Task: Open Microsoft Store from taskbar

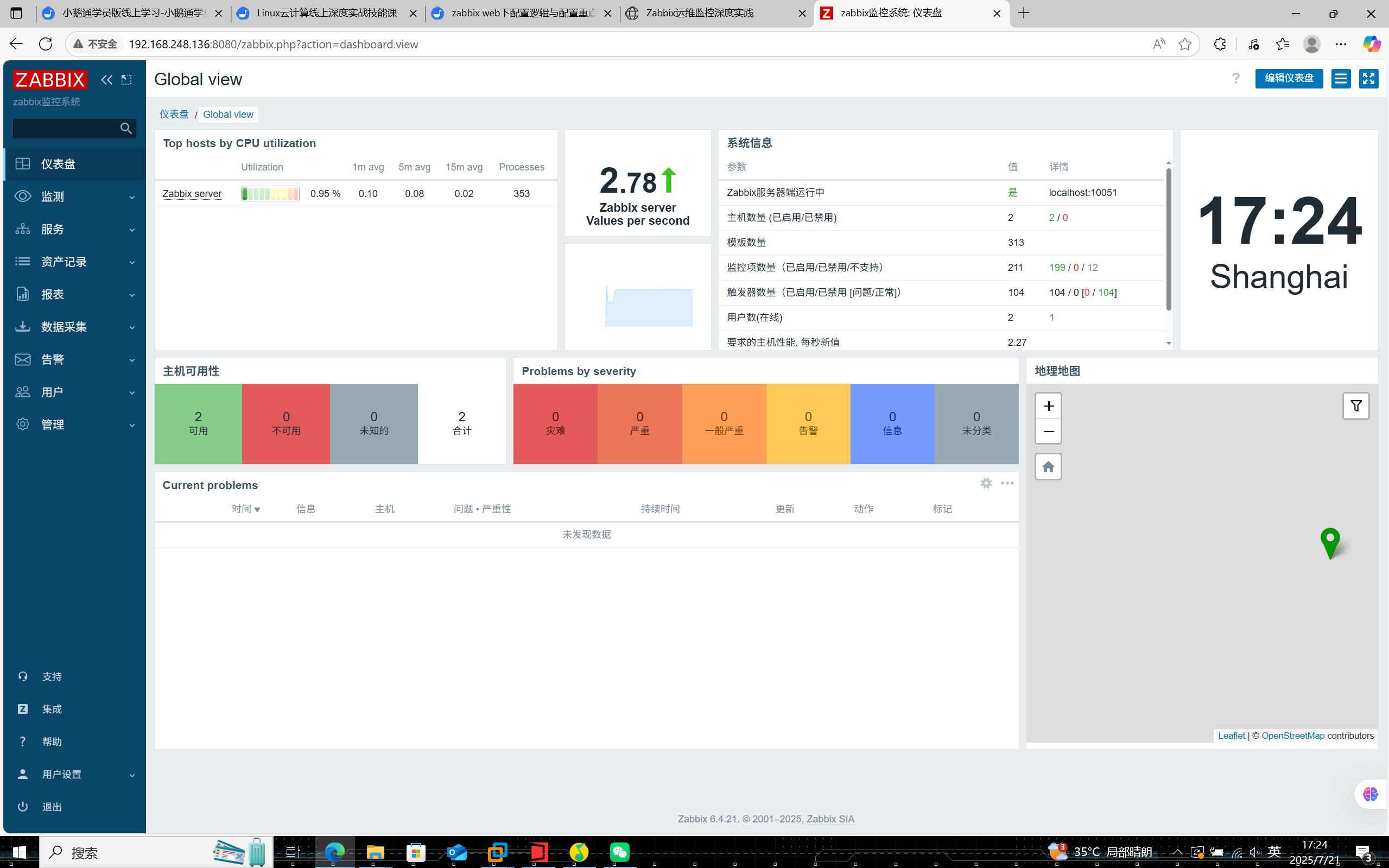Action: pyautogui.click(x=416, y=852)
